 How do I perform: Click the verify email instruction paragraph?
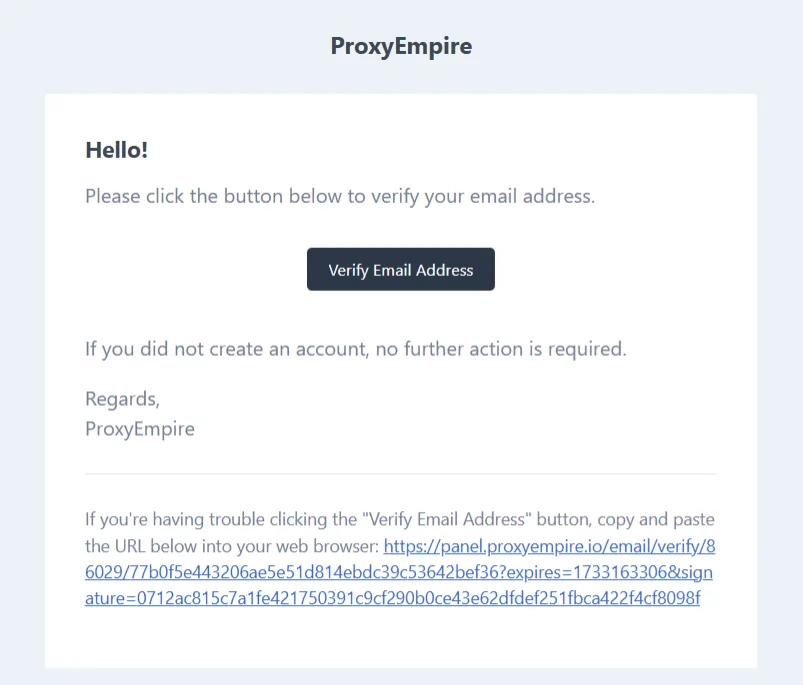click(340, 196)
